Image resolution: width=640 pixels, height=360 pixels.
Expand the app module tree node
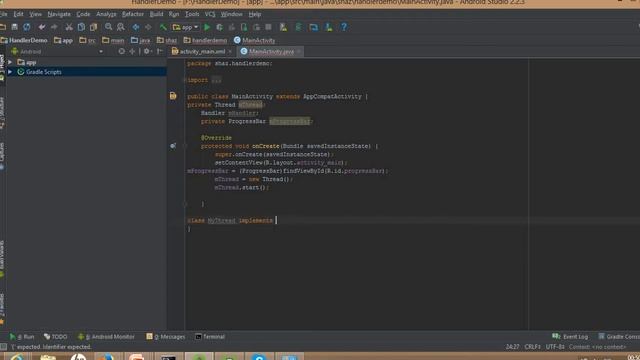click(10, 62)
